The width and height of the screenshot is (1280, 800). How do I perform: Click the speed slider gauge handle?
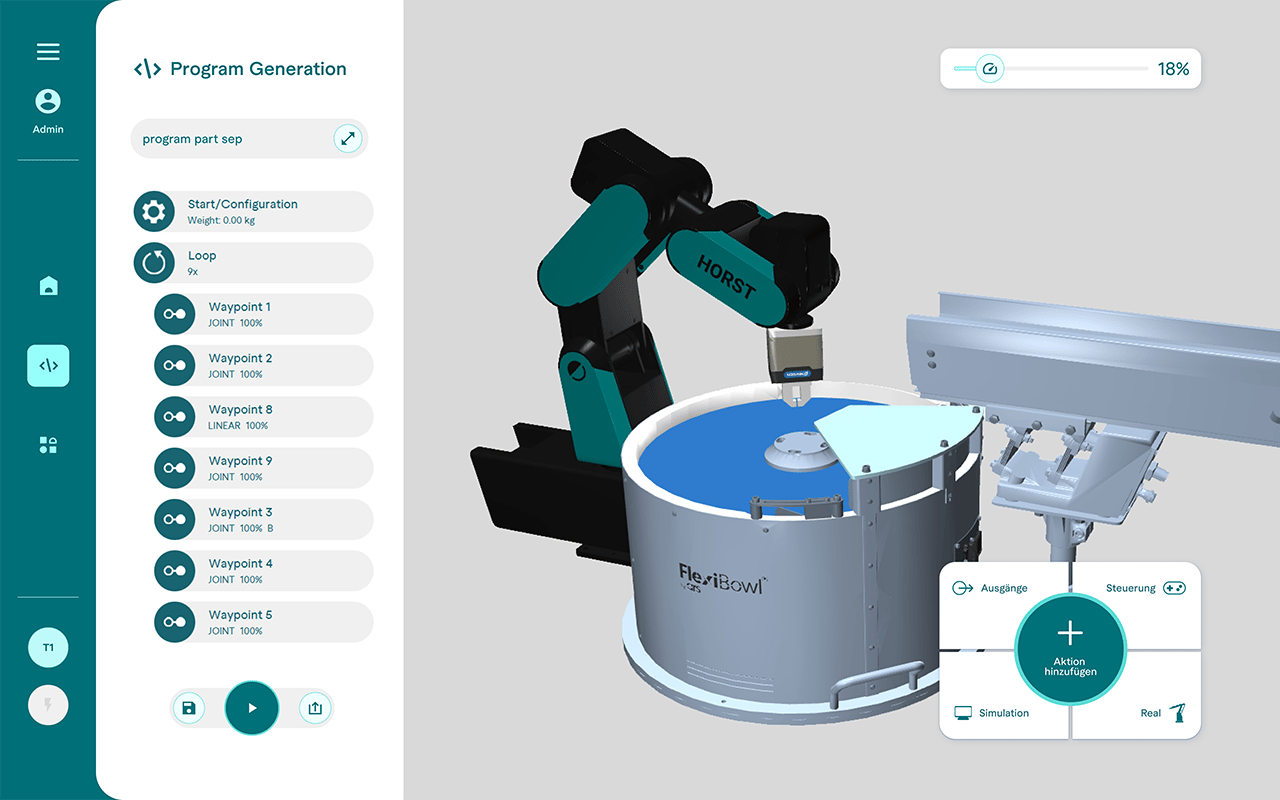[x=990, y=69]
